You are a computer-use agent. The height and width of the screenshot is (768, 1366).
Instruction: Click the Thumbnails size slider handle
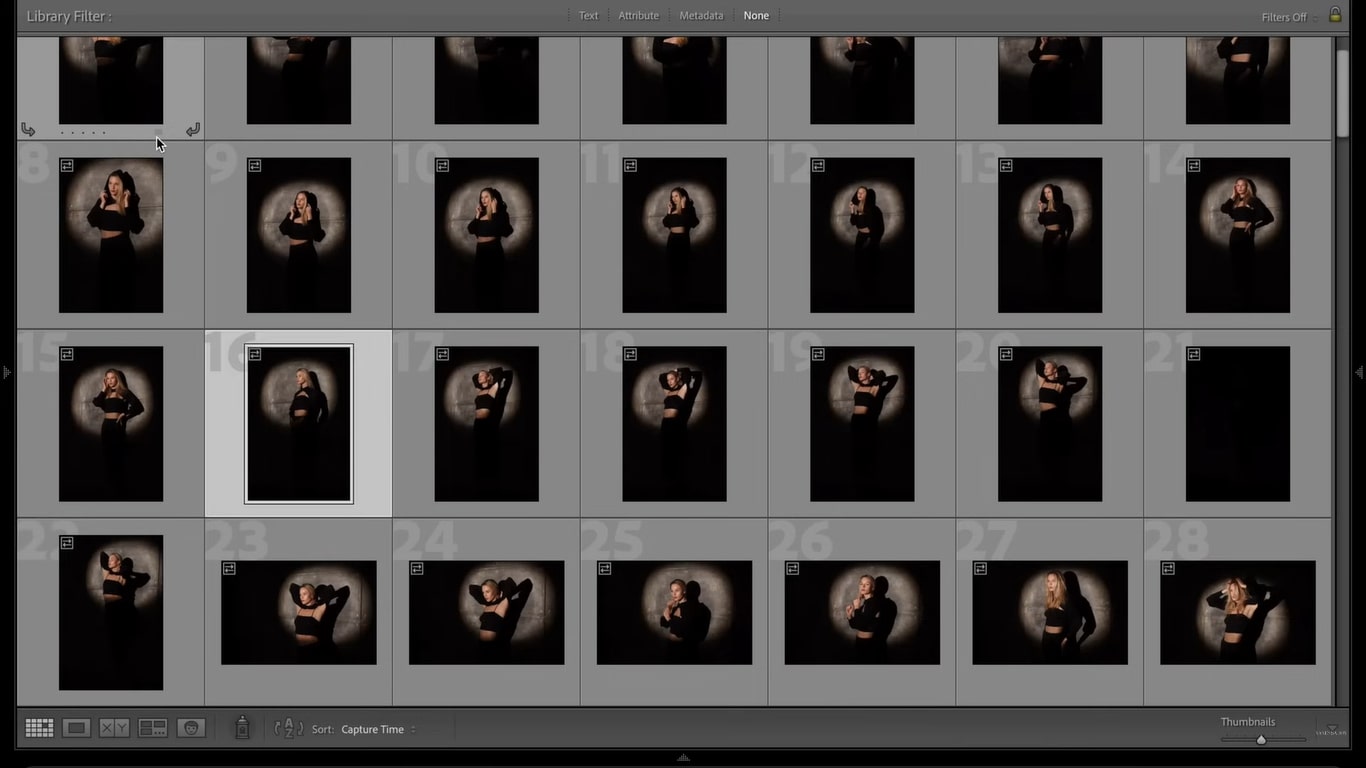tap(1261, 740)
